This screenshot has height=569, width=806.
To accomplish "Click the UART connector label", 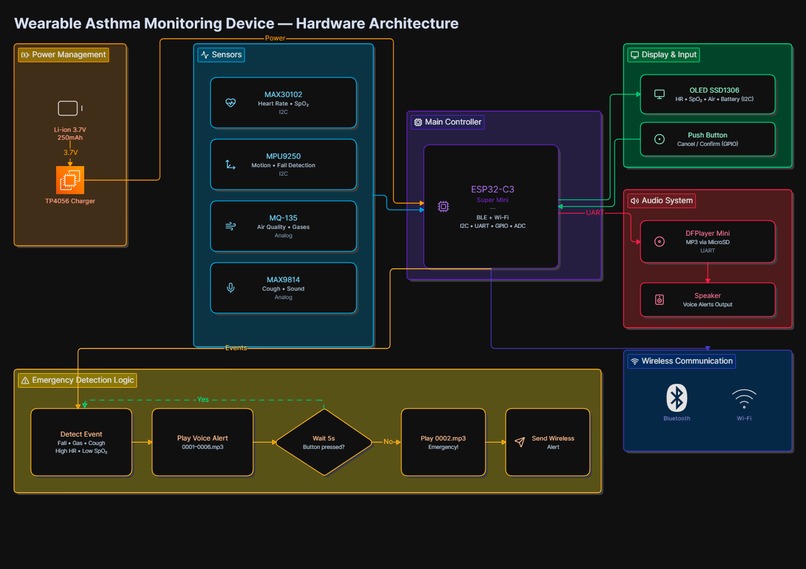I will point(595,213).
